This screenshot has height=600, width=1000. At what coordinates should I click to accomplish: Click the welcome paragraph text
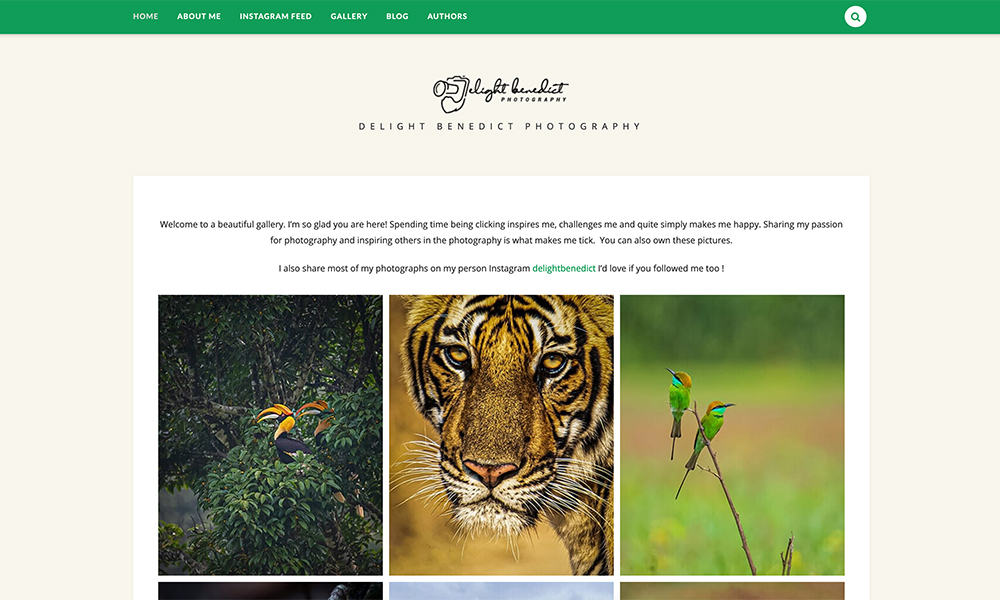tap(501, 232)
